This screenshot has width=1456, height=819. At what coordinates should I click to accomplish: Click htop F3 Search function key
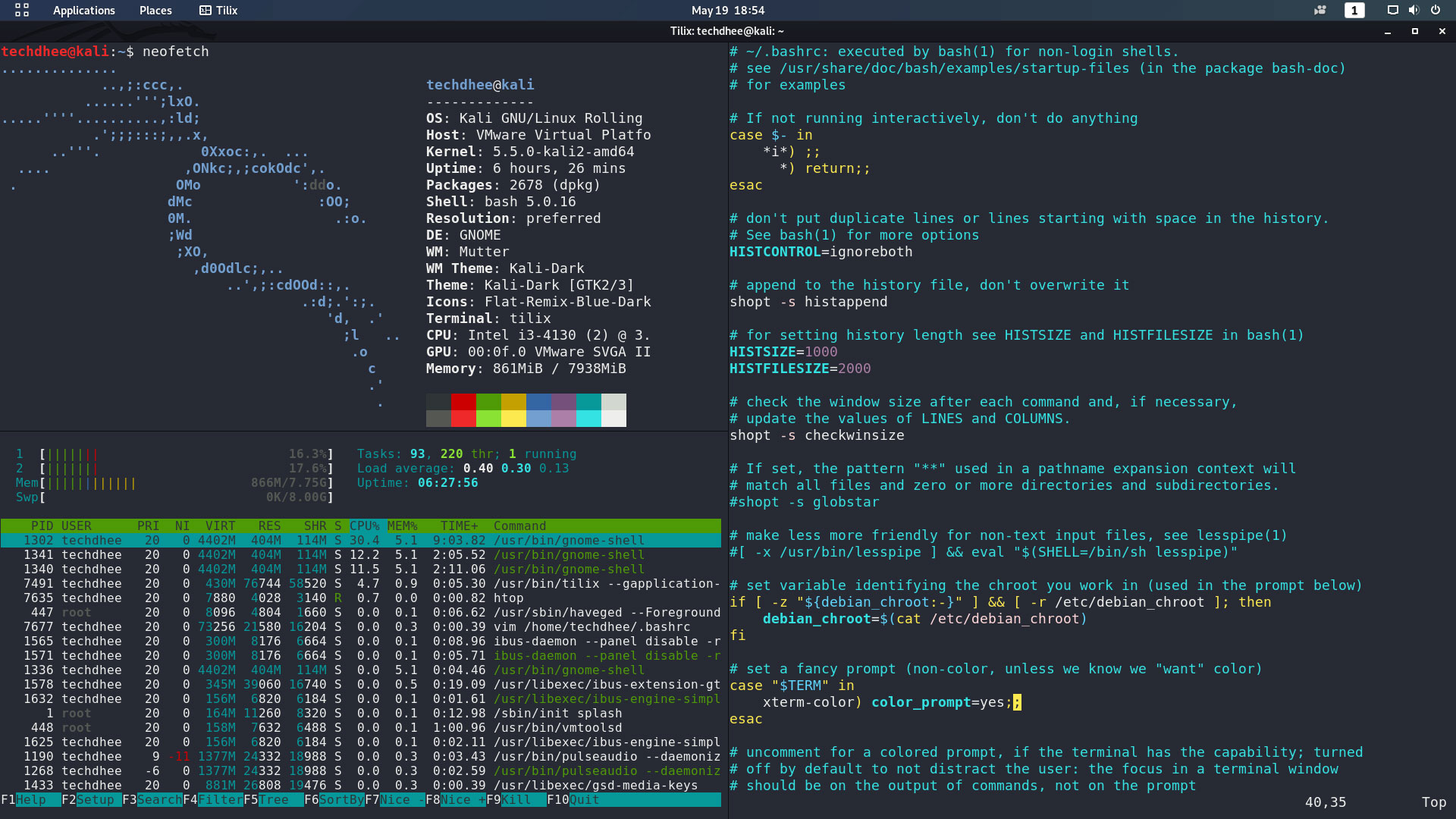tap(152, 800)
